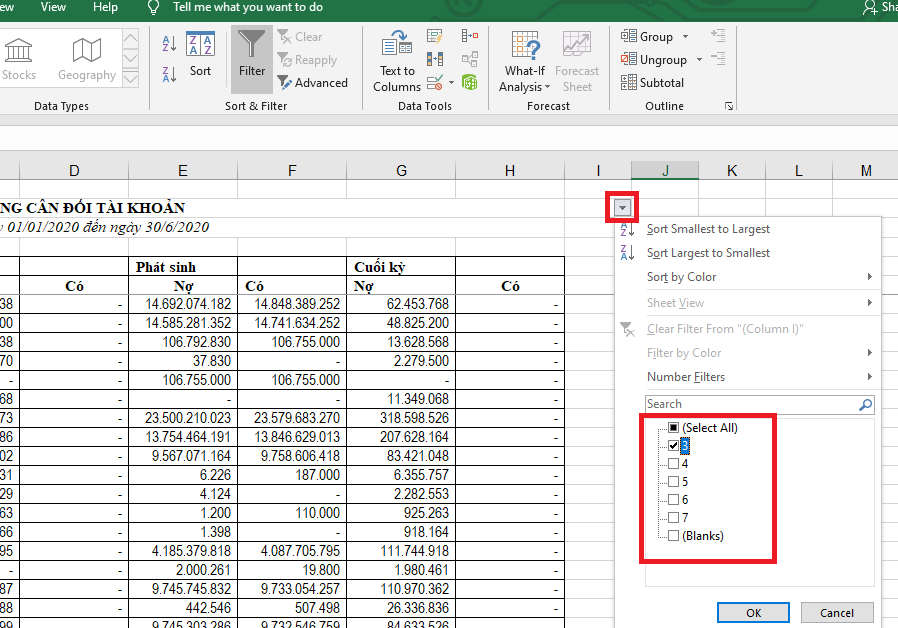Confirm the filter with OK

click(x=753, y=613)
